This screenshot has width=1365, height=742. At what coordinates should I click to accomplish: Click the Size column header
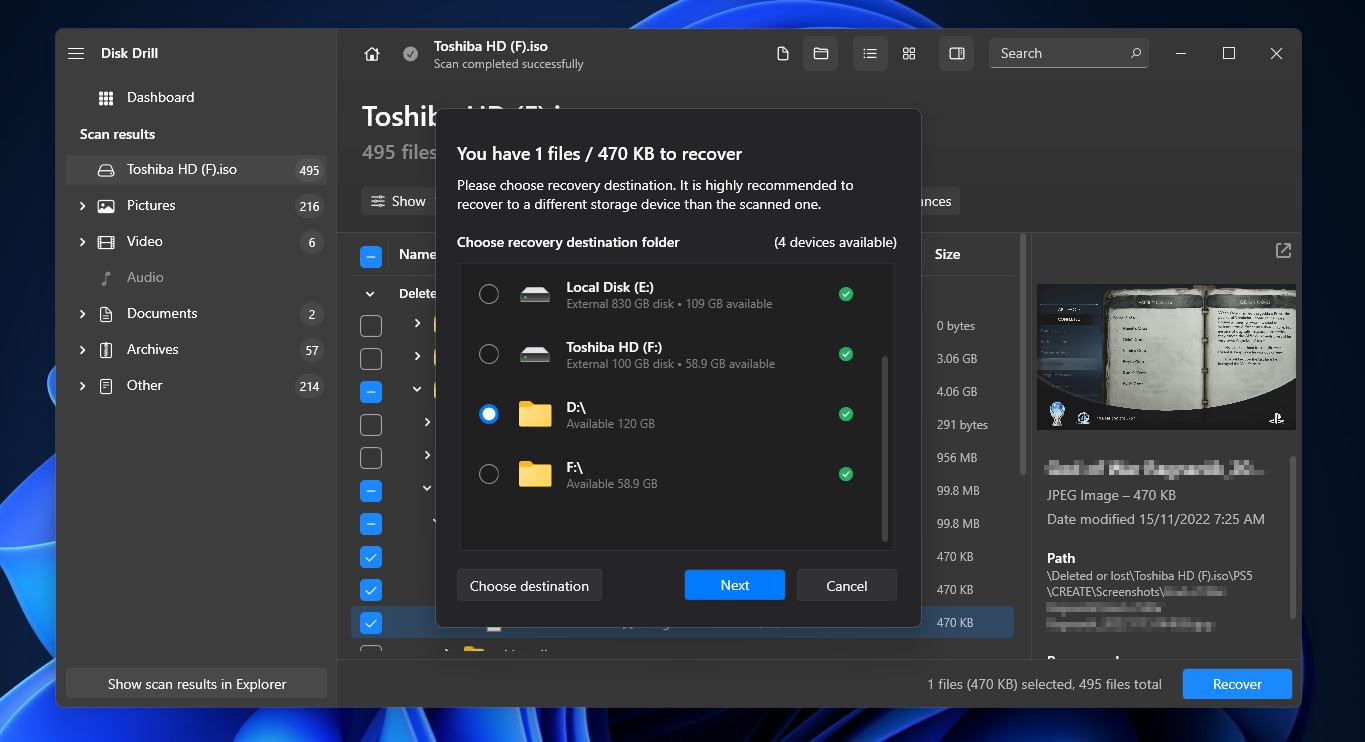(947, 255)
